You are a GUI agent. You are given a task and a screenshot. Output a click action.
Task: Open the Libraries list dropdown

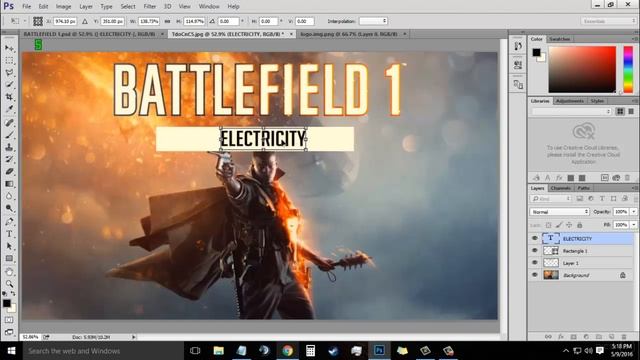571,111
